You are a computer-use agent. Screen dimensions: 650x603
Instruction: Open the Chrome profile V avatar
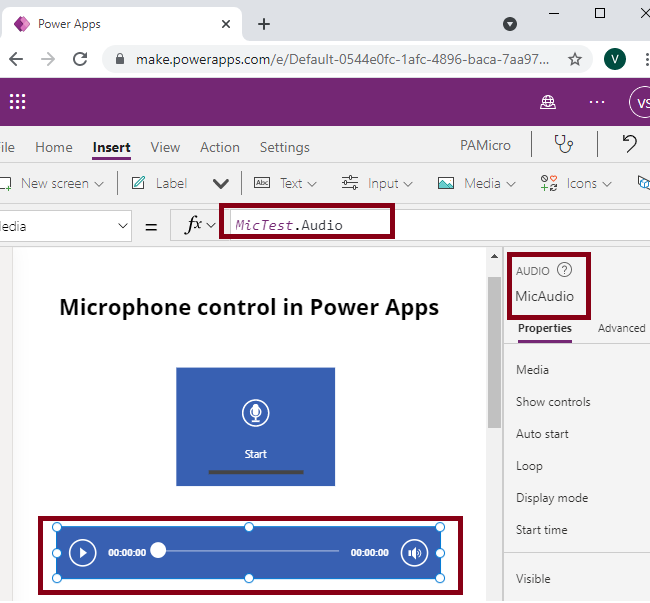point(615,59)
